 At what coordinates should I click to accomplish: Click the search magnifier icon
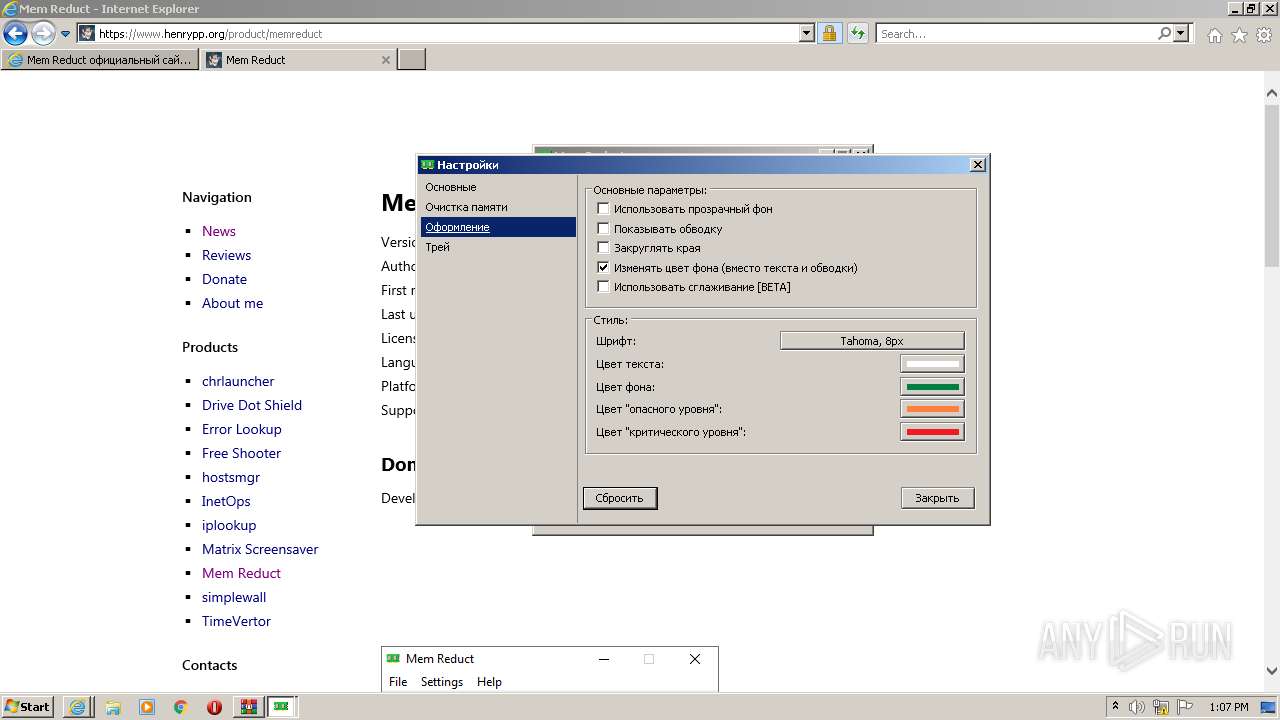tap(1164, 34)
